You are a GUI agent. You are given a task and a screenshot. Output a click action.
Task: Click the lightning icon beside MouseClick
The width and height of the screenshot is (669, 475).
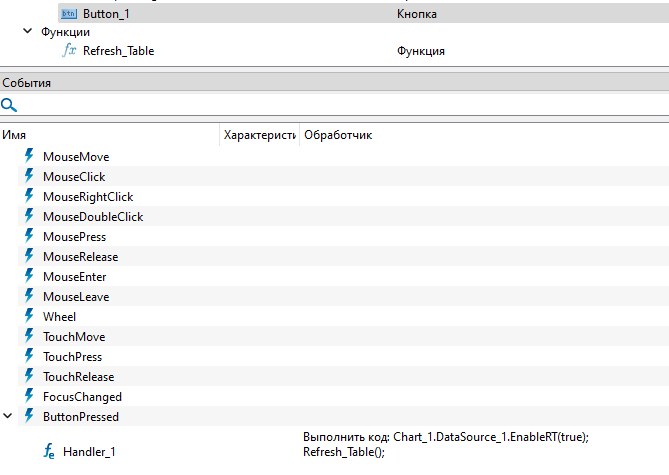(29, 176)
